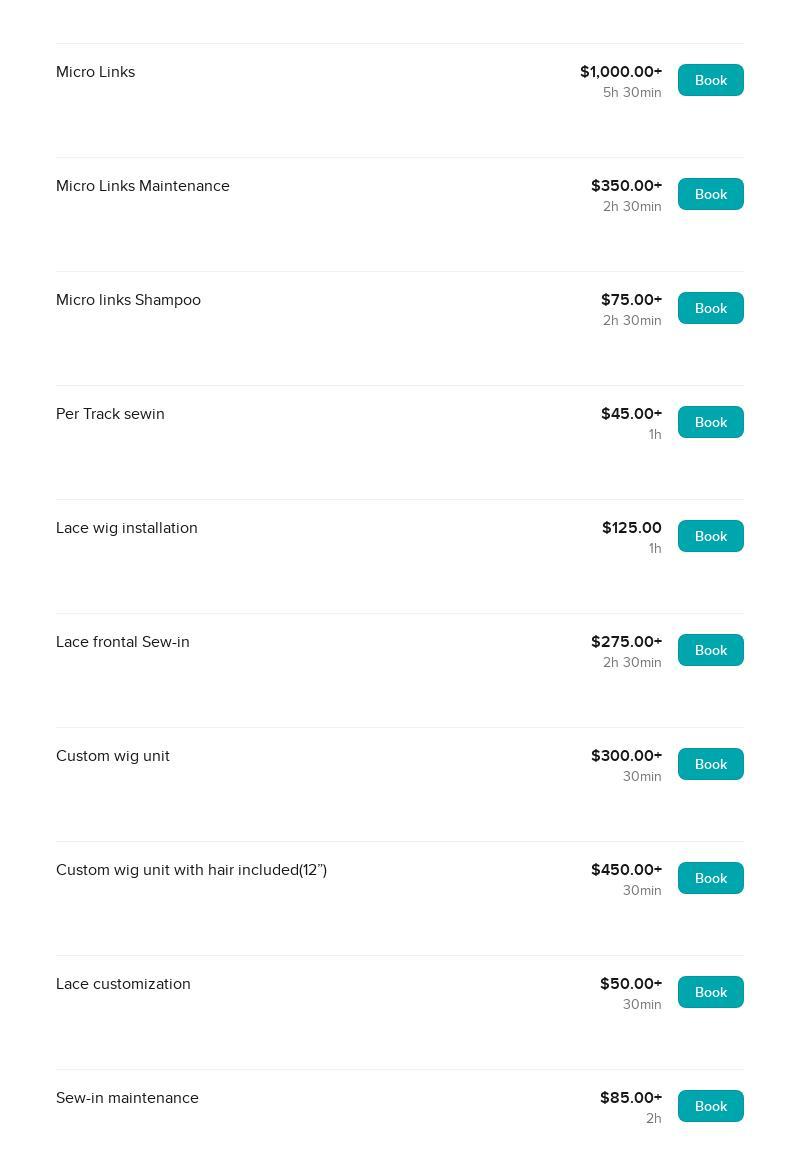Viewport: 800px width, 1168px height.
Task: Book Lace wig installation
Action: click(710, 536)
